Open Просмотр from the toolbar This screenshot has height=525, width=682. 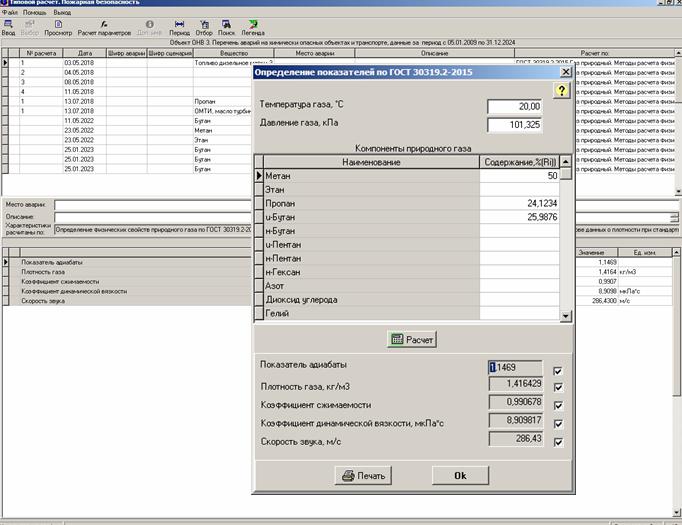tap(58, 27)
